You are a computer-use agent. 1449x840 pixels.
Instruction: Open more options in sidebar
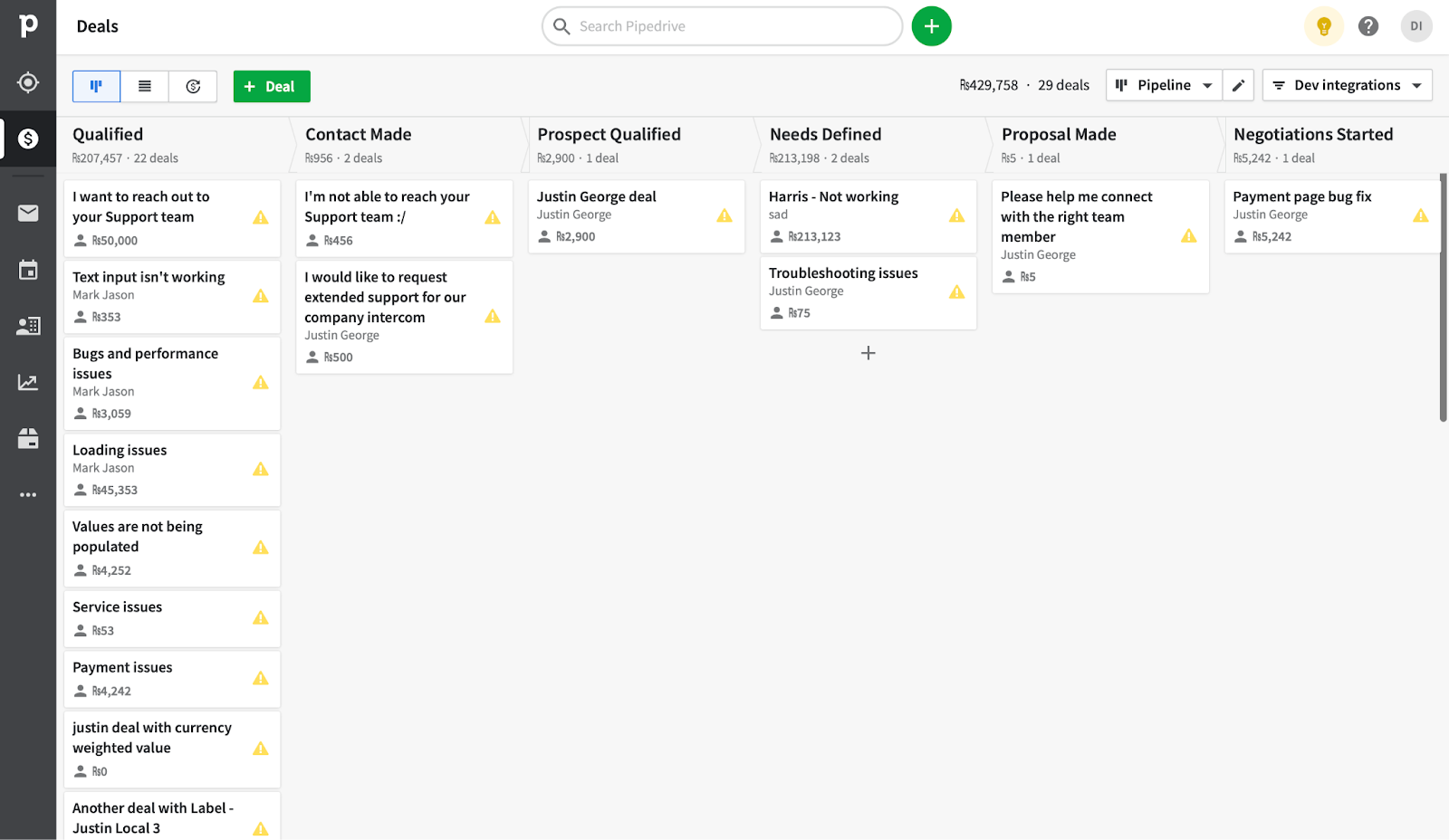coord(28,495)
